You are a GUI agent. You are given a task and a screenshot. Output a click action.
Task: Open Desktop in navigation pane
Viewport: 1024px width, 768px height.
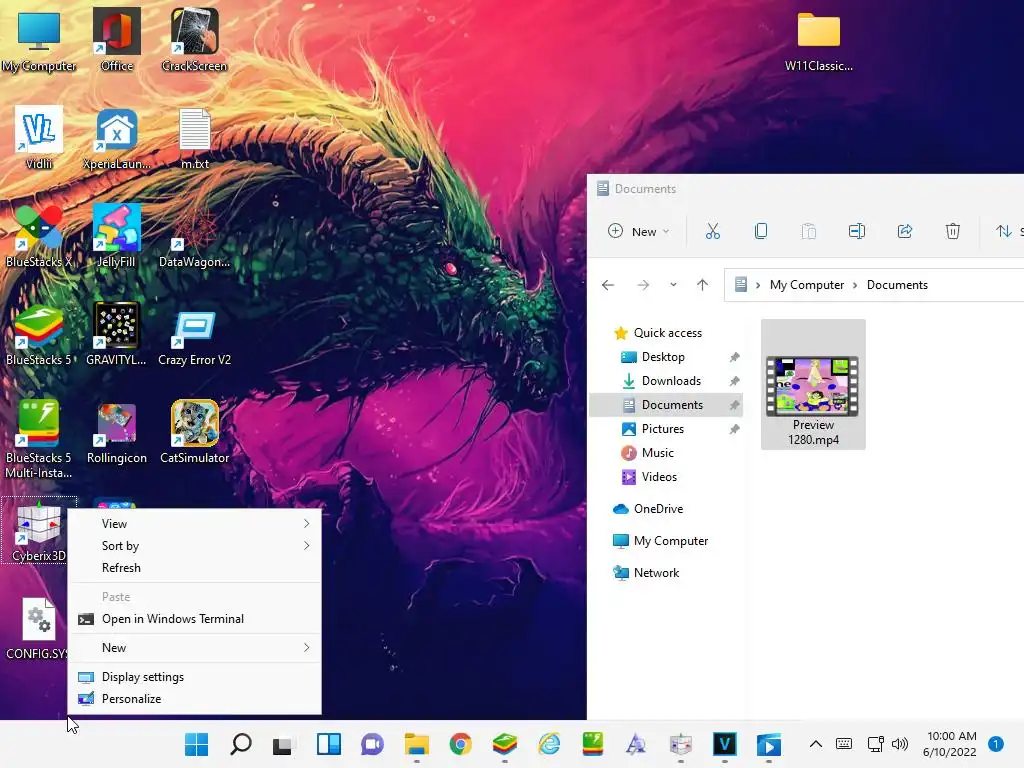click(663, 357)
